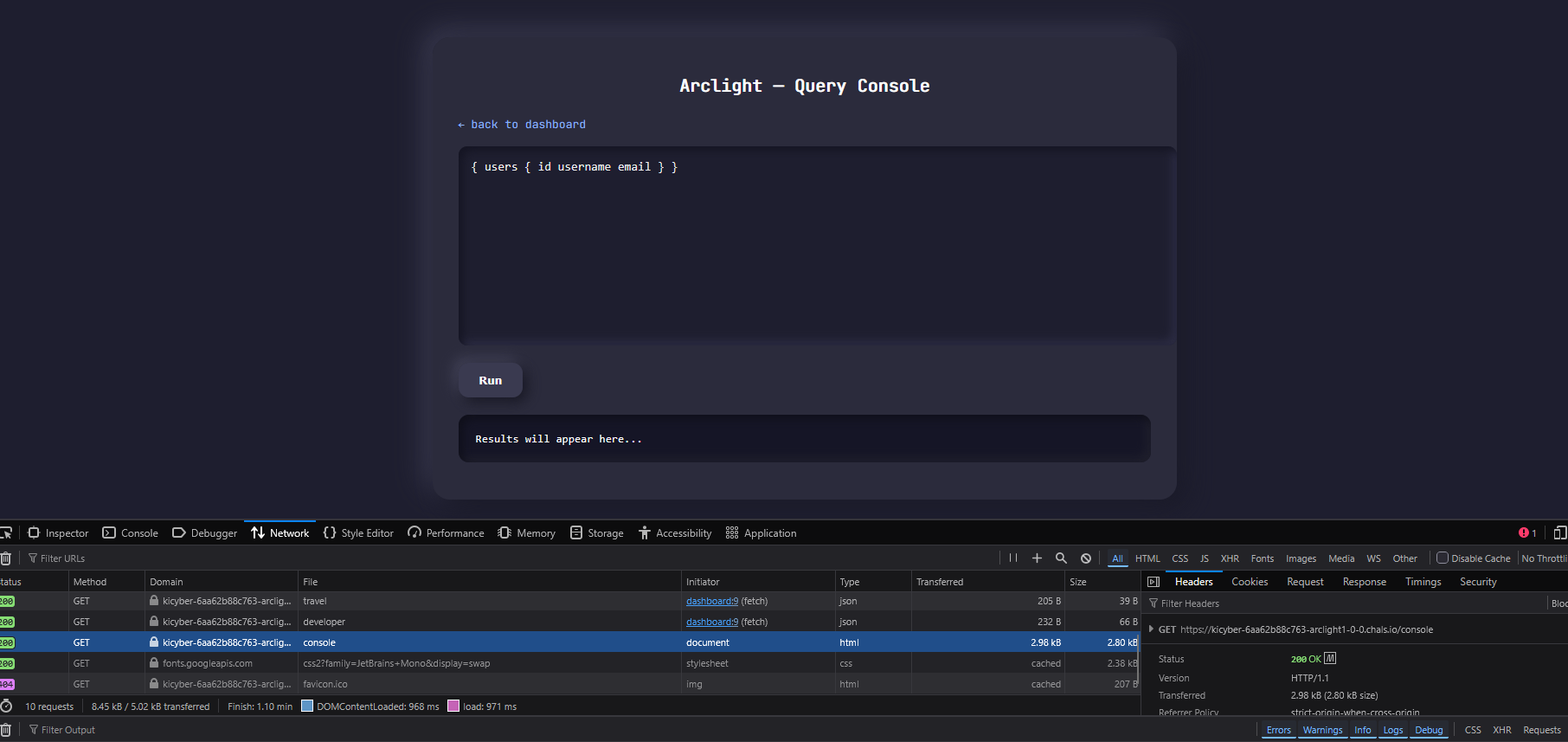Click the lock icon on the favicon.ico row

coord(154,684)
